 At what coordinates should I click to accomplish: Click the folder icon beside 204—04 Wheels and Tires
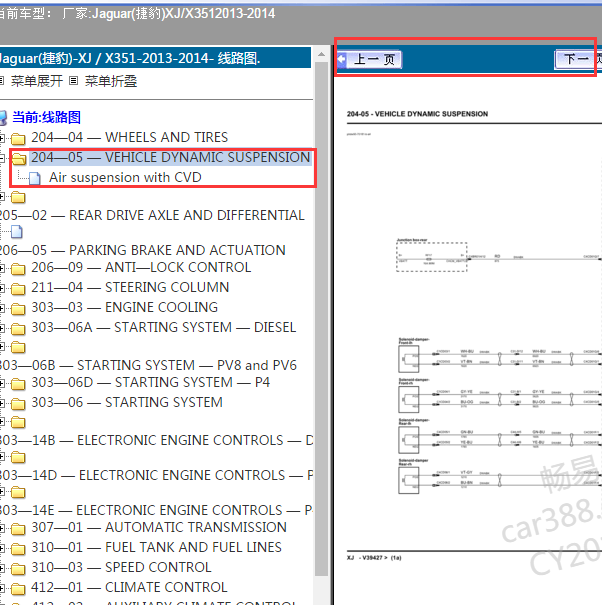(18, 138)
